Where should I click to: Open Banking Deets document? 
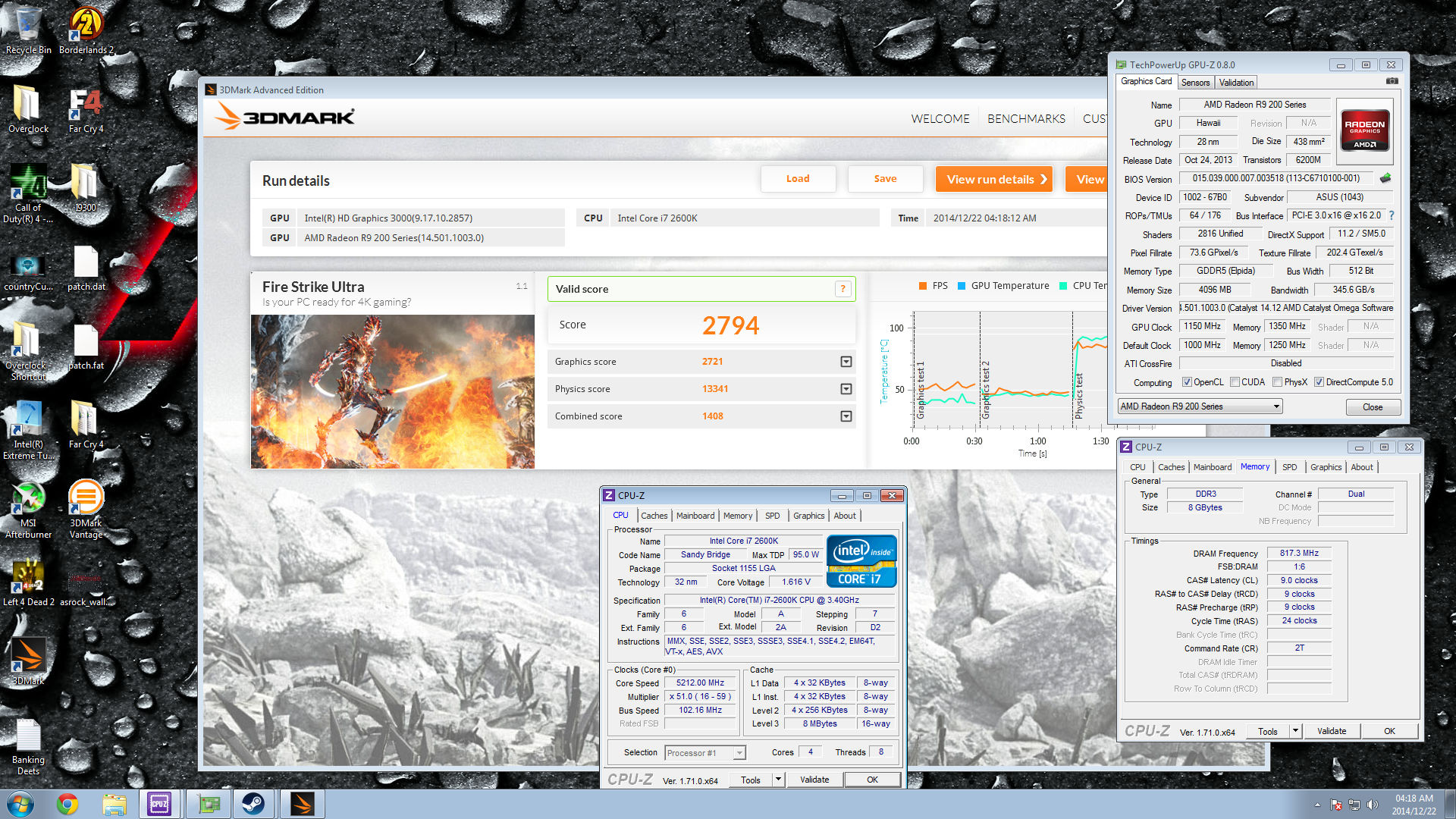[x=28, y=747]
